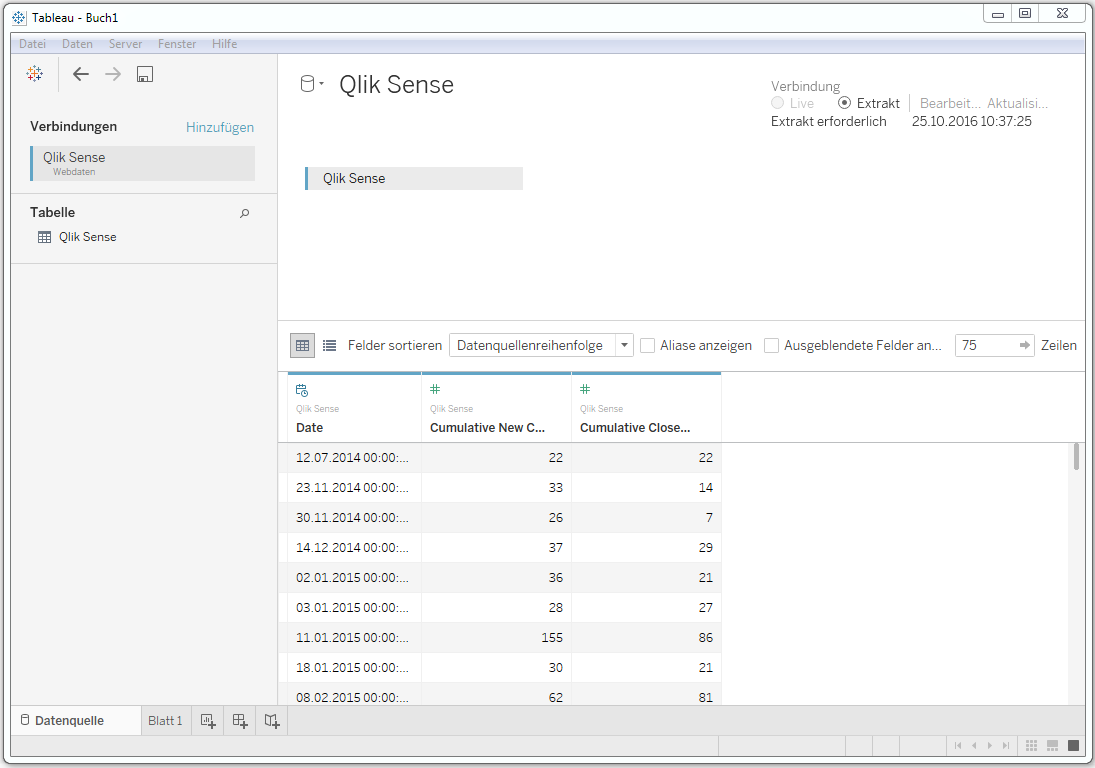Click the extract timestamp 25.10.2016 10:37:25
The image size is (1095, 768).
point(971,121)
